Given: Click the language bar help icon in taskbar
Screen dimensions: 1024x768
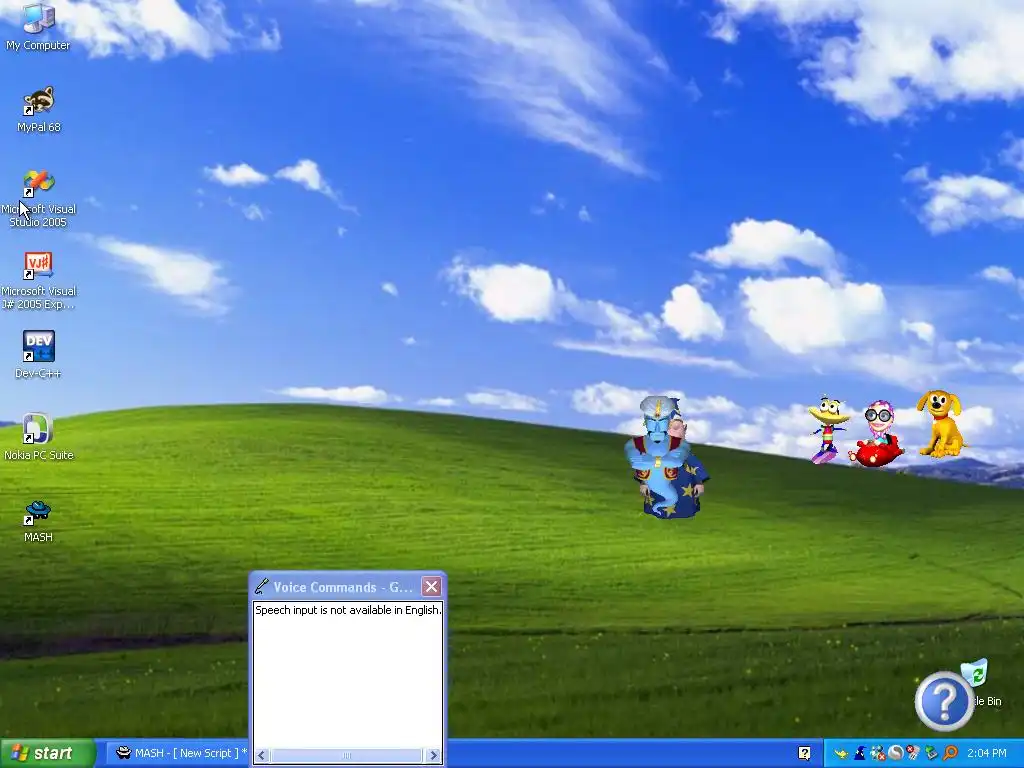Looking at the screenshot, I should (x=805, y=753).
